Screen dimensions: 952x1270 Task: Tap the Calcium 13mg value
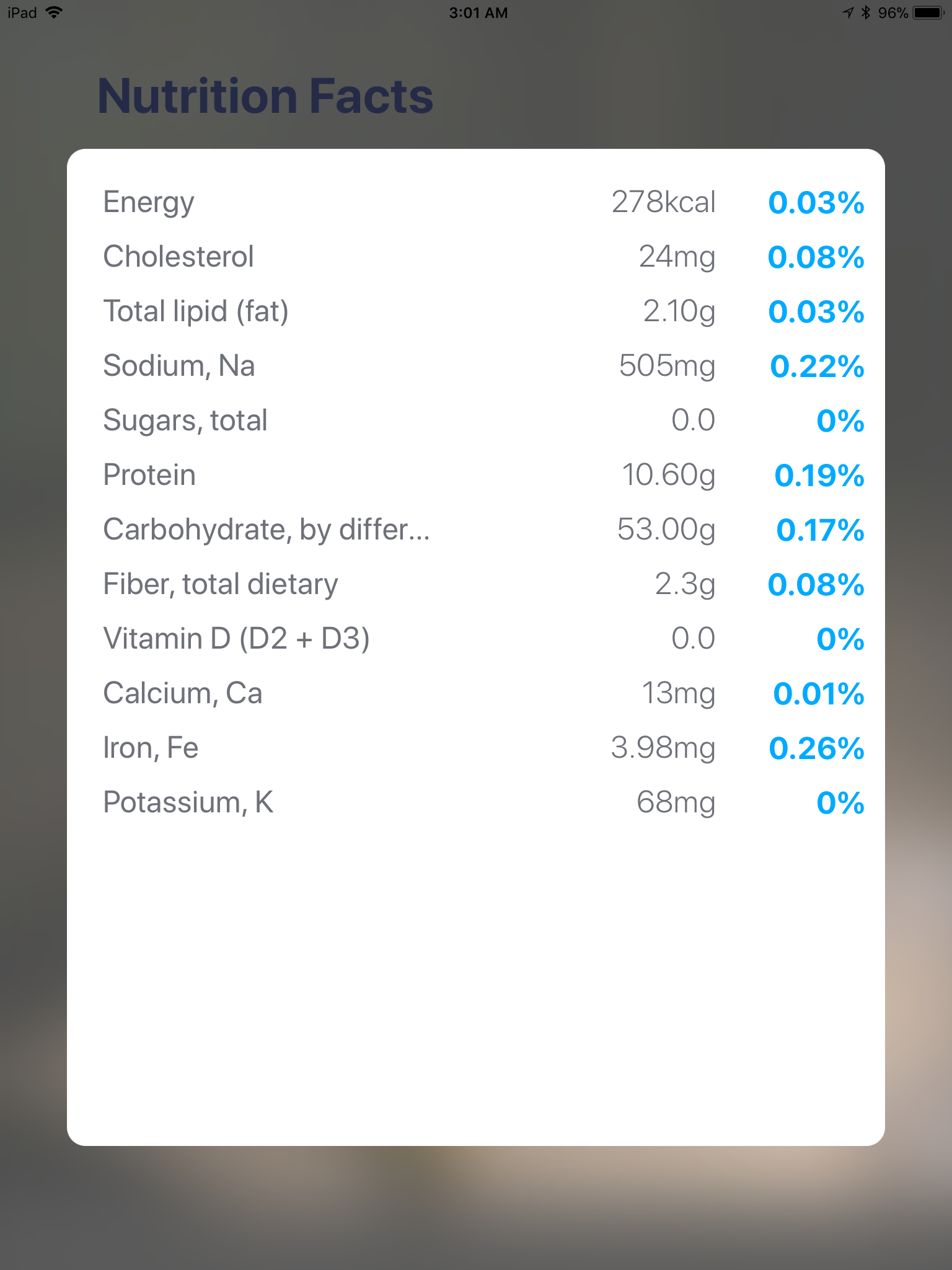coord(678,693)
